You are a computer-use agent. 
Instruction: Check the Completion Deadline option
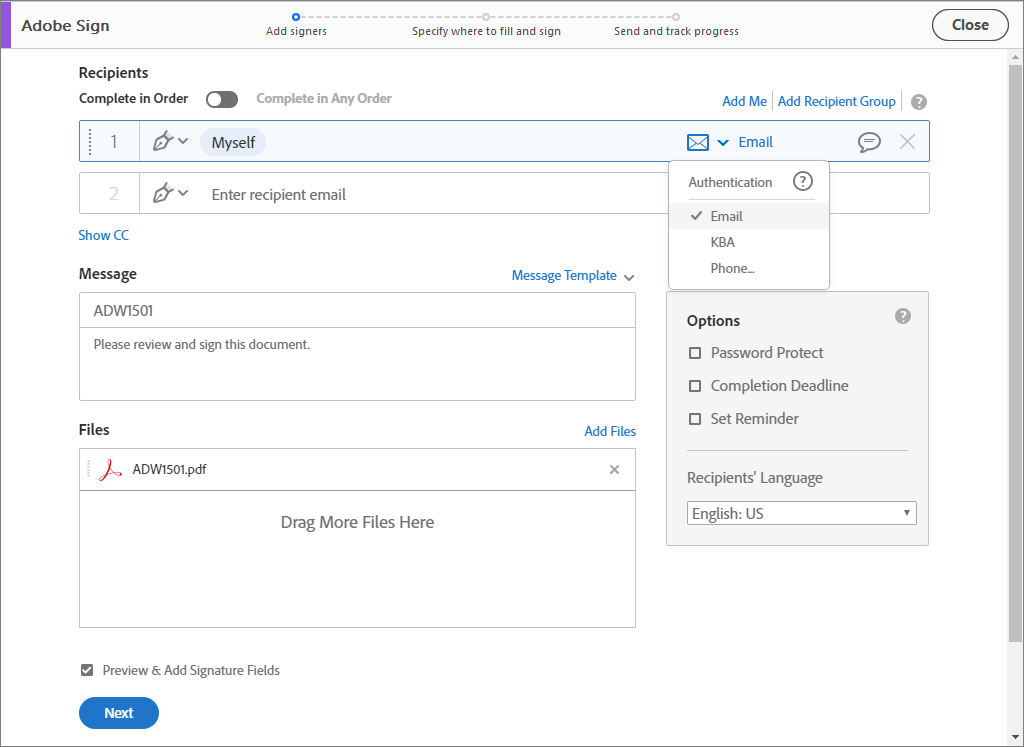[x=695, y=386]
